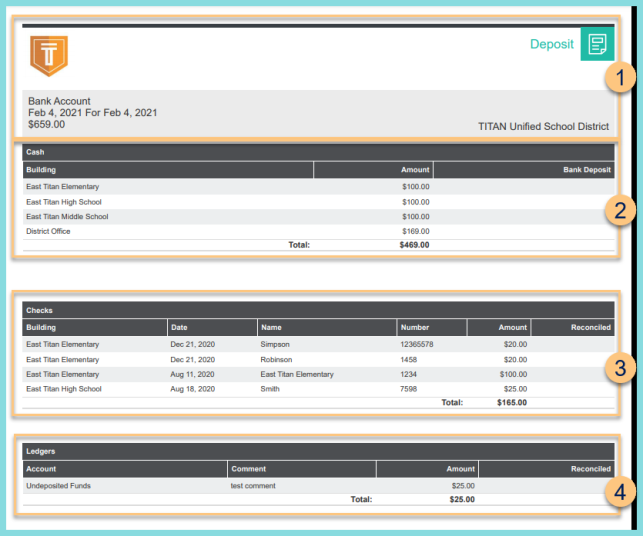
Task: Click check number 1234
Action: tap(408, 374)
